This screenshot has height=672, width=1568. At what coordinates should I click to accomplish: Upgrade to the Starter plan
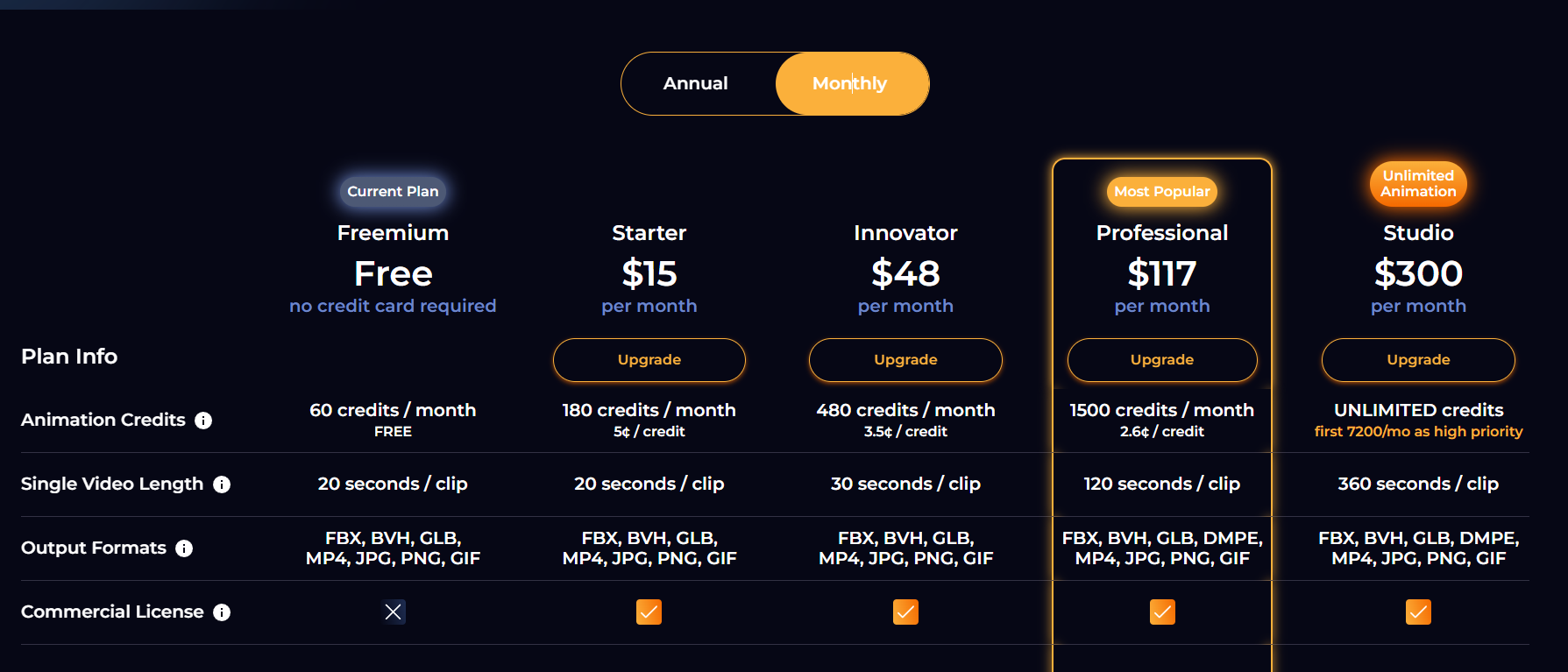pos(649,360)
